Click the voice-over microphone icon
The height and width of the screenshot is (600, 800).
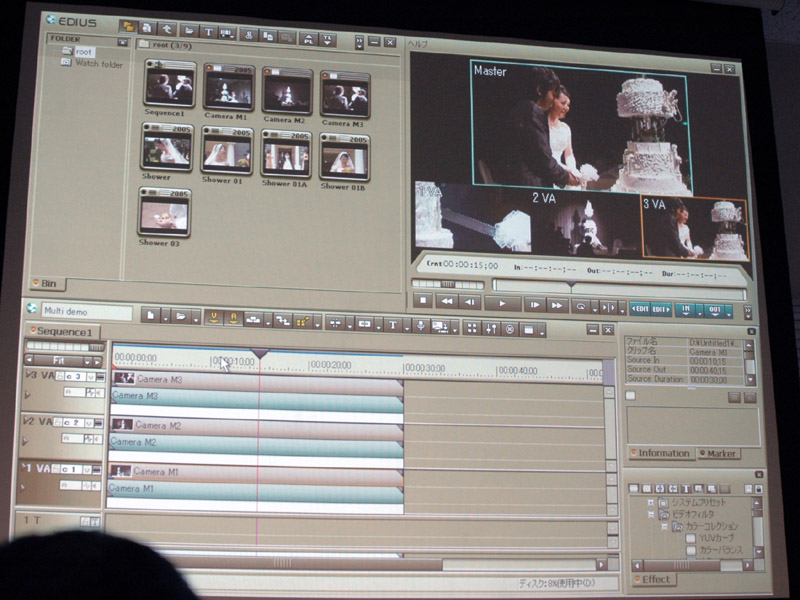(x=420, y=326)
